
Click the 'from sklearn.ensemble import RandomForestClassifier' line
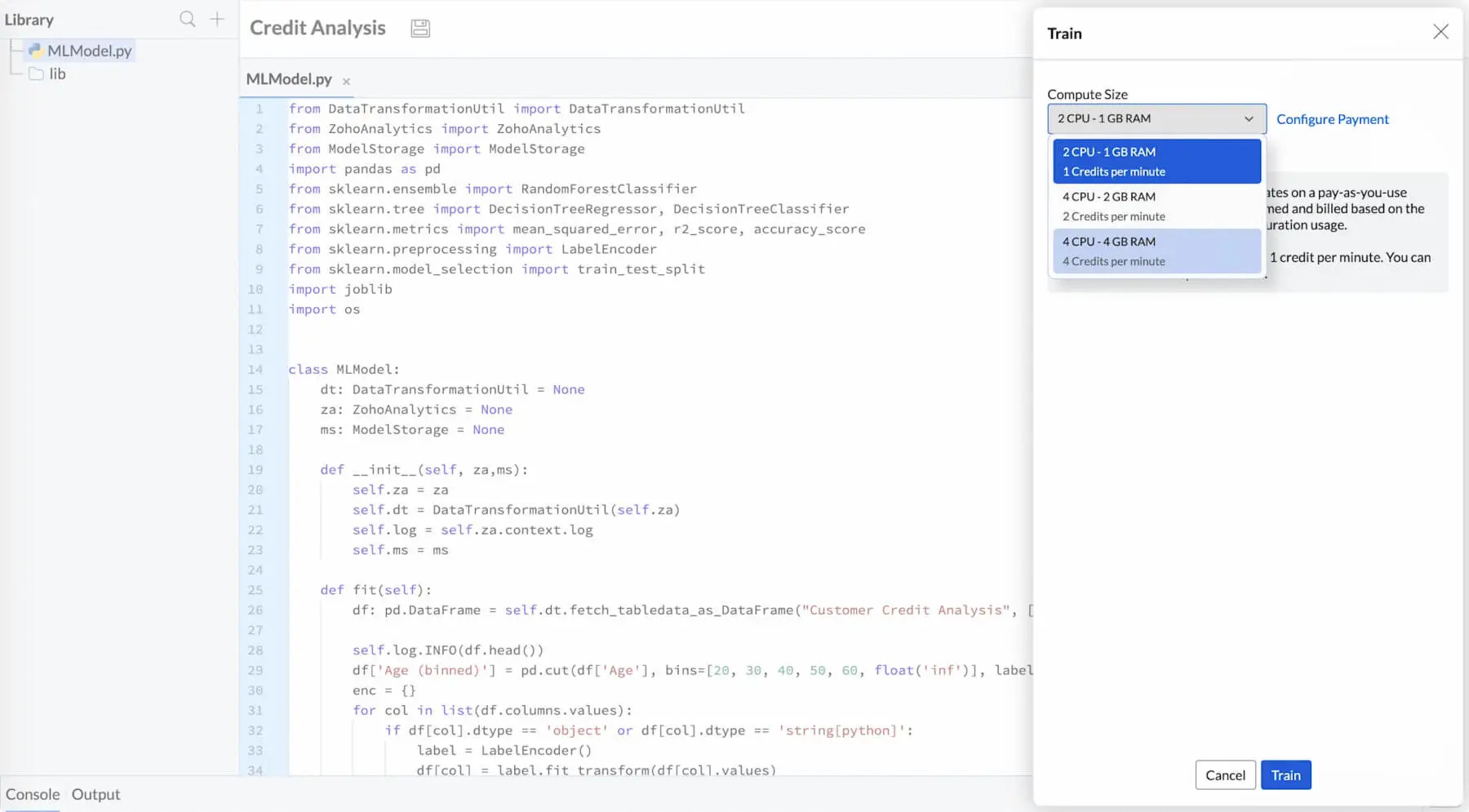pyautogui.click(x=493, y=189)
